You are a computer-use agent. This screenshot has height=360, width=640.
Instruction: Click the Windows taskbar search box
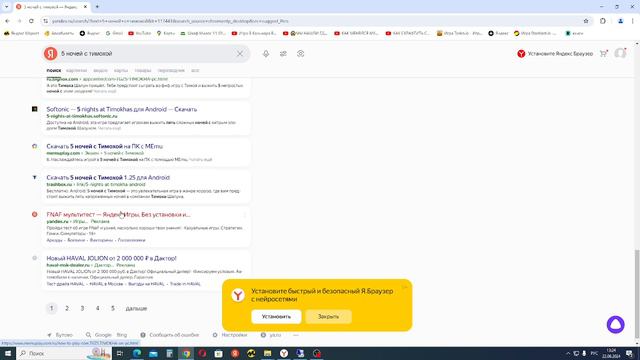pyautogui.click(x=63, y=353)
